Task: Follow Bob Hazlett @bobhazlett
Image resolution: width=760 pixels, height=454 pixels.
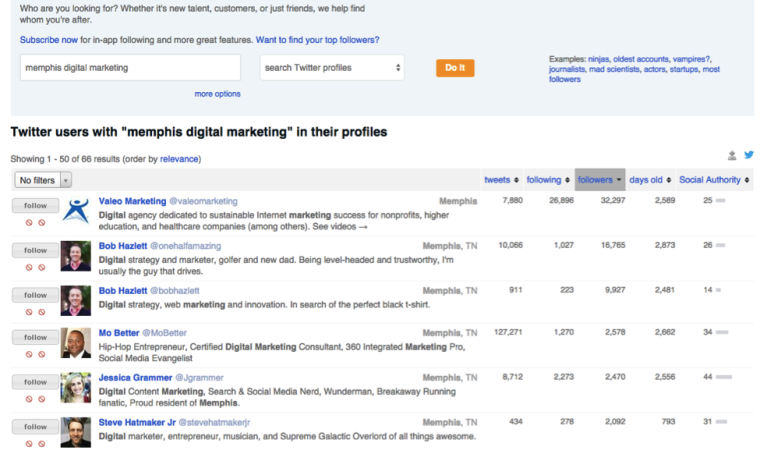Action: (x=35, y=295)
